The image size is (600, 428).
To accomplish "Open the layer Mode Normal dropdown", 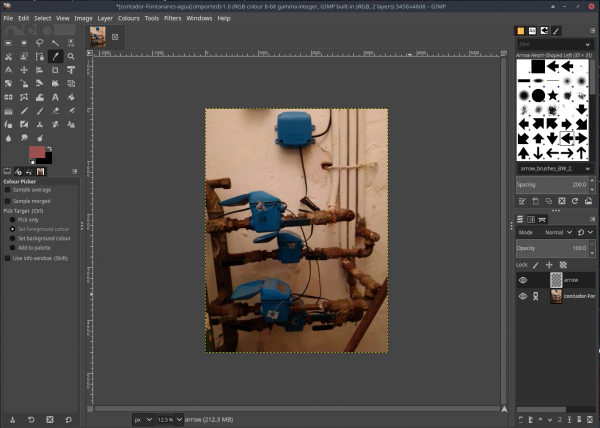I will (545, 232).
